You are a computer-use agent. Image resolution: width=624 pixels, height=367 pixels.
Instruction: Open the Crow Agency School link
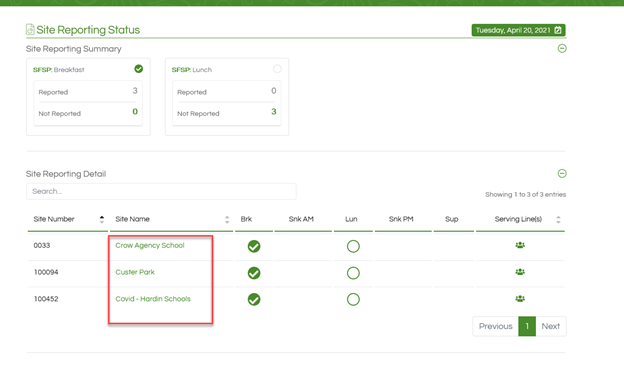[150, 246]
